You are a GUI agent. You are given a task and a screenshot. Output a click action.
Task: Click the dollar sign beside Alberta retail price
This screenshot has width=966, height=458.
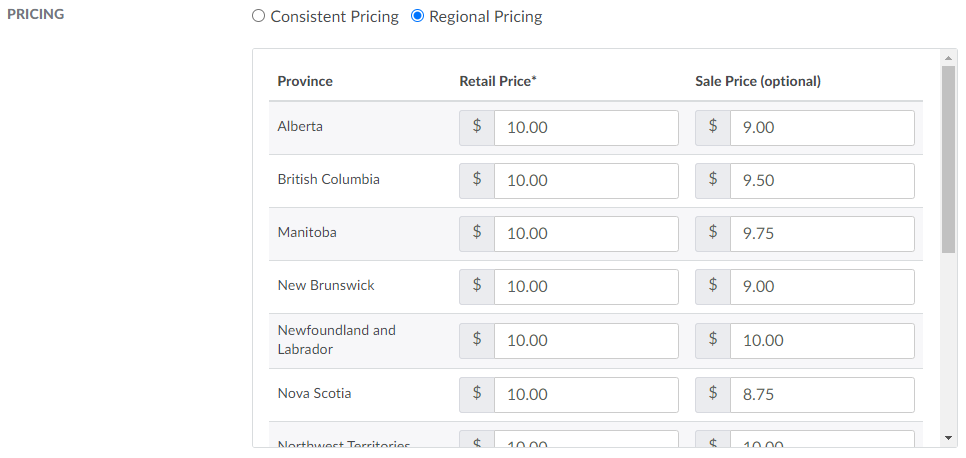pyautogui.click(x=477, y=127)
